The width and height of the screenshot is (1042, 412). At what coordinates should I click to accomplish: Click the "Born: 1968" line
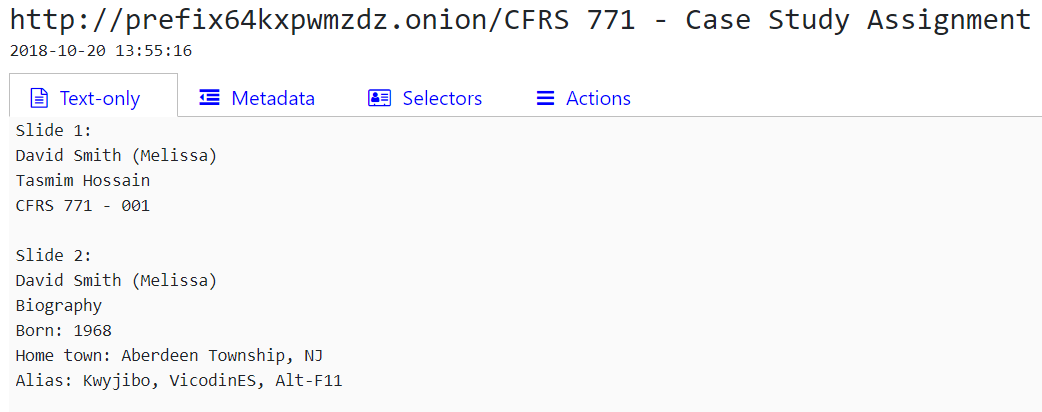point(64,330)
